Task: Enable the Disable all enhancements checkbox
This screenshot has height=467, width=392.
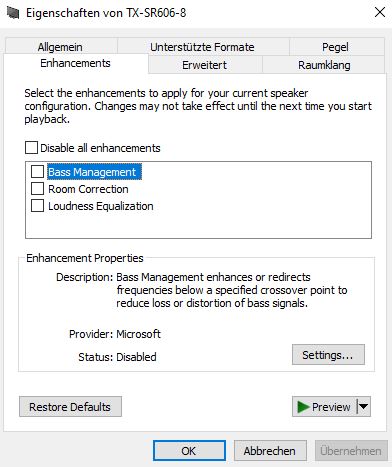Action: coord(31,147)
